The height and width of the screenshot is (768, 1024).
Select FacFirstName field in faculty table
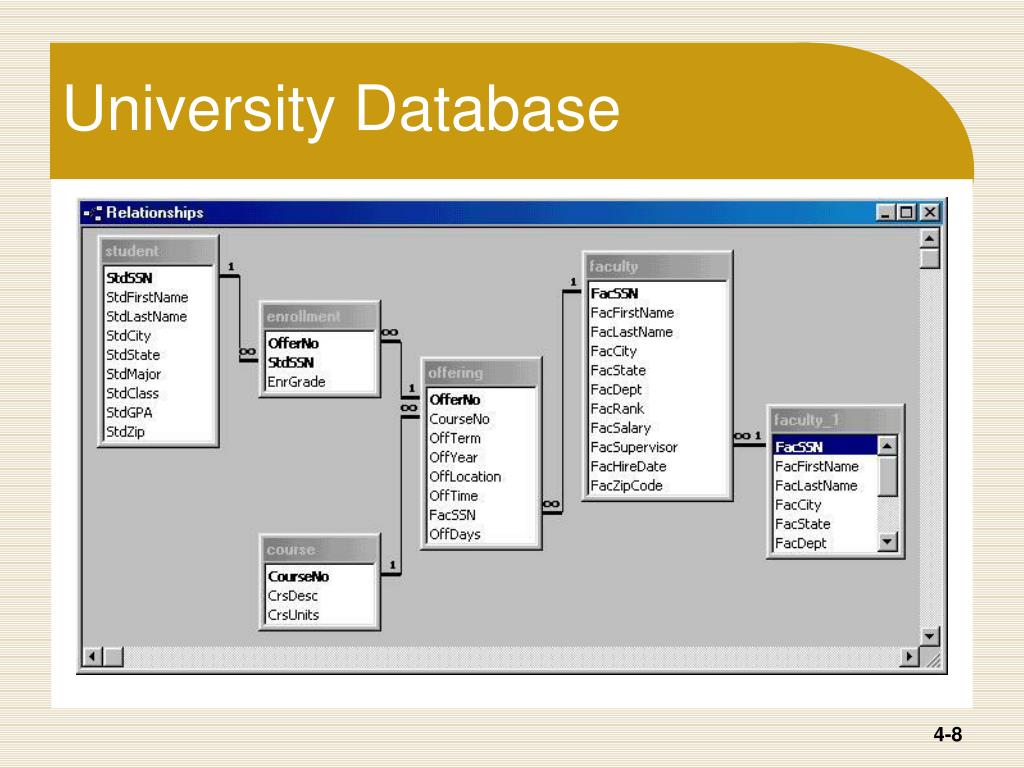pos(632,313)
